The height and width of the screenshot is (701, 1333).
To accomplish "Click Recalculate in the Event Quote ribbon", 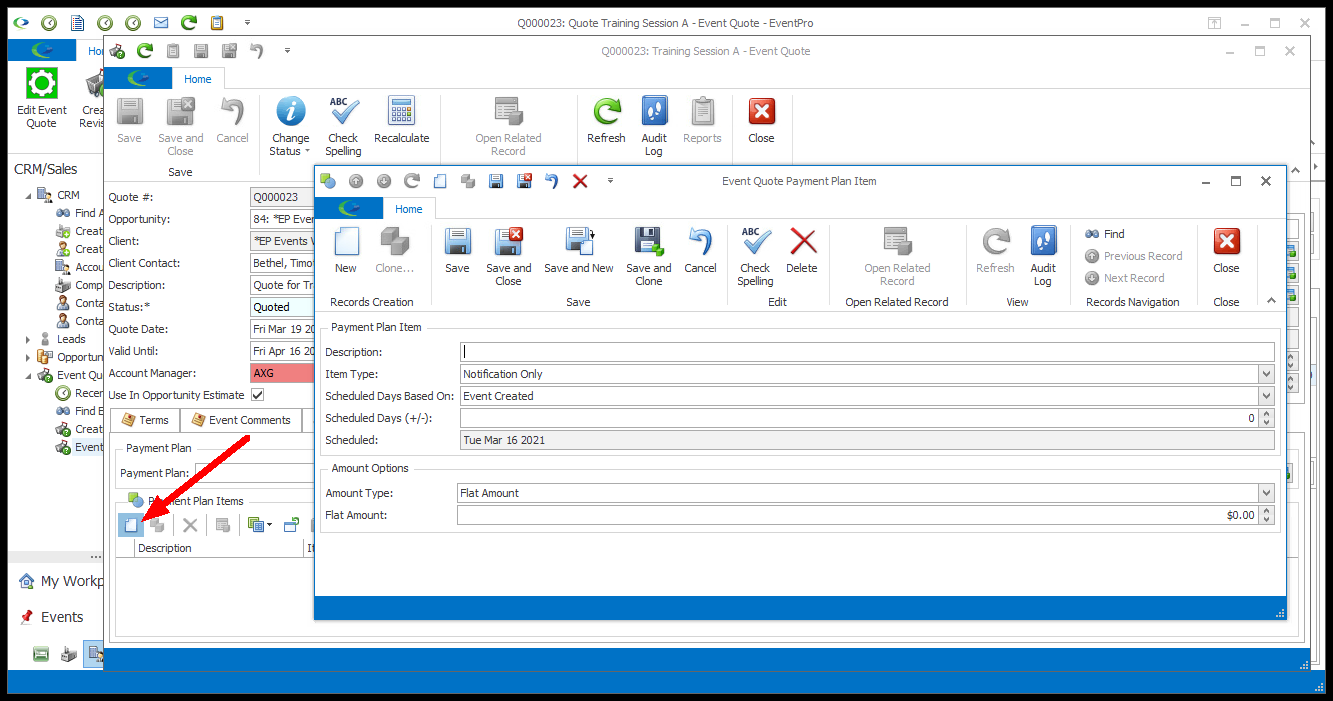I will [x=402, y=120].
